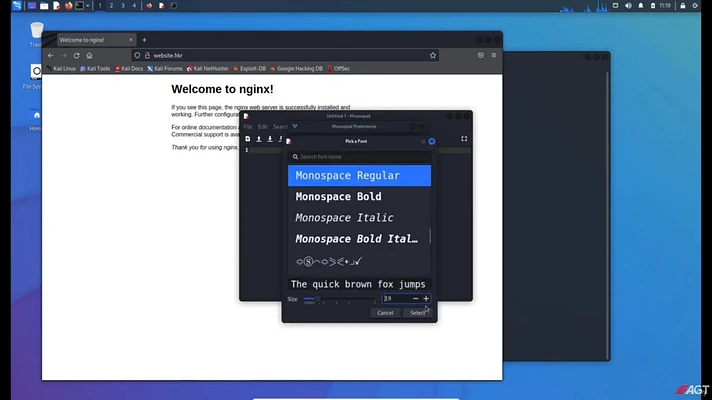Confirm the font with the Select button
712x400 pixels.
[x=417, y=313]
